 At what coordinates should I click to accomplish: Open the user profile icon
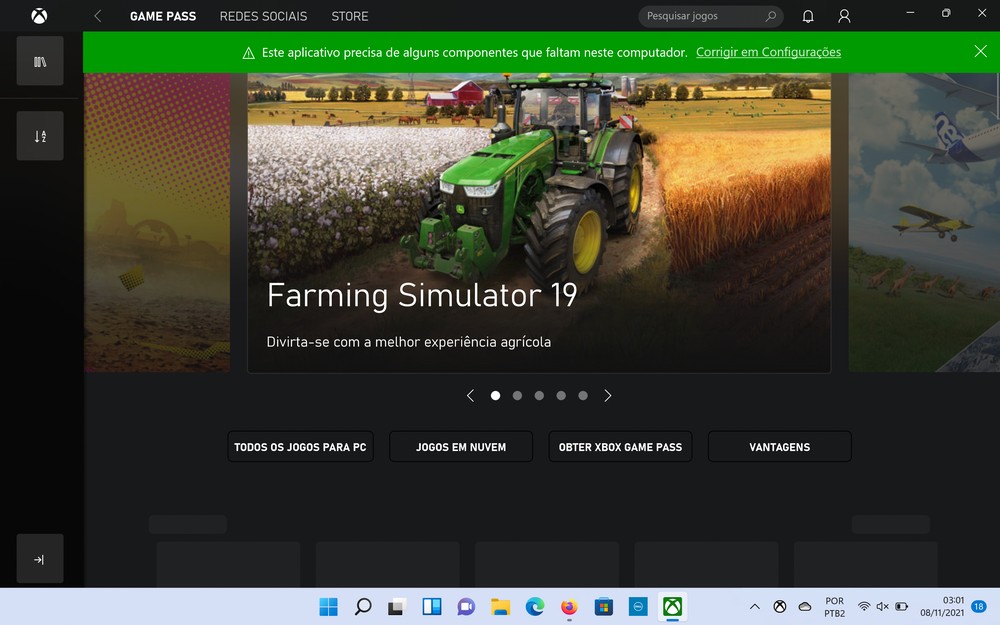(x=845, y=16)
